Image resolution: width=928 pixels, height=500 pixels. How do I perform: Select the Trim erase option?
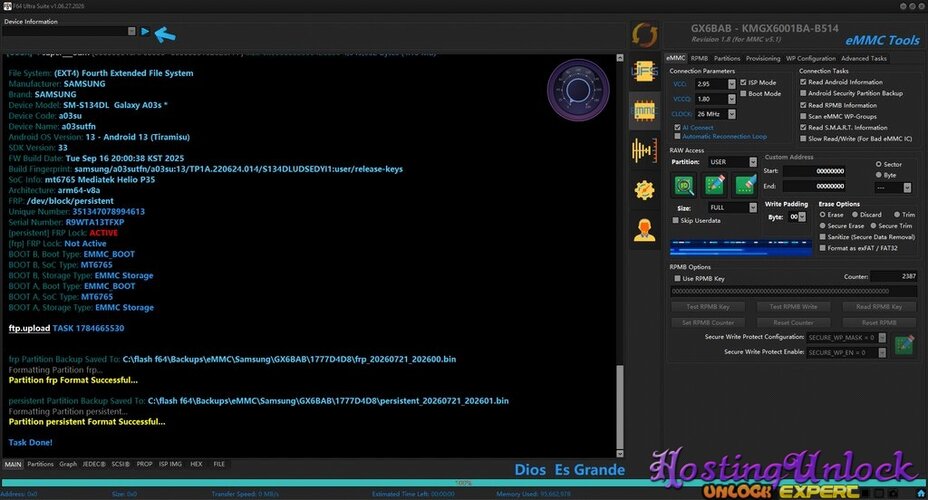897,214
